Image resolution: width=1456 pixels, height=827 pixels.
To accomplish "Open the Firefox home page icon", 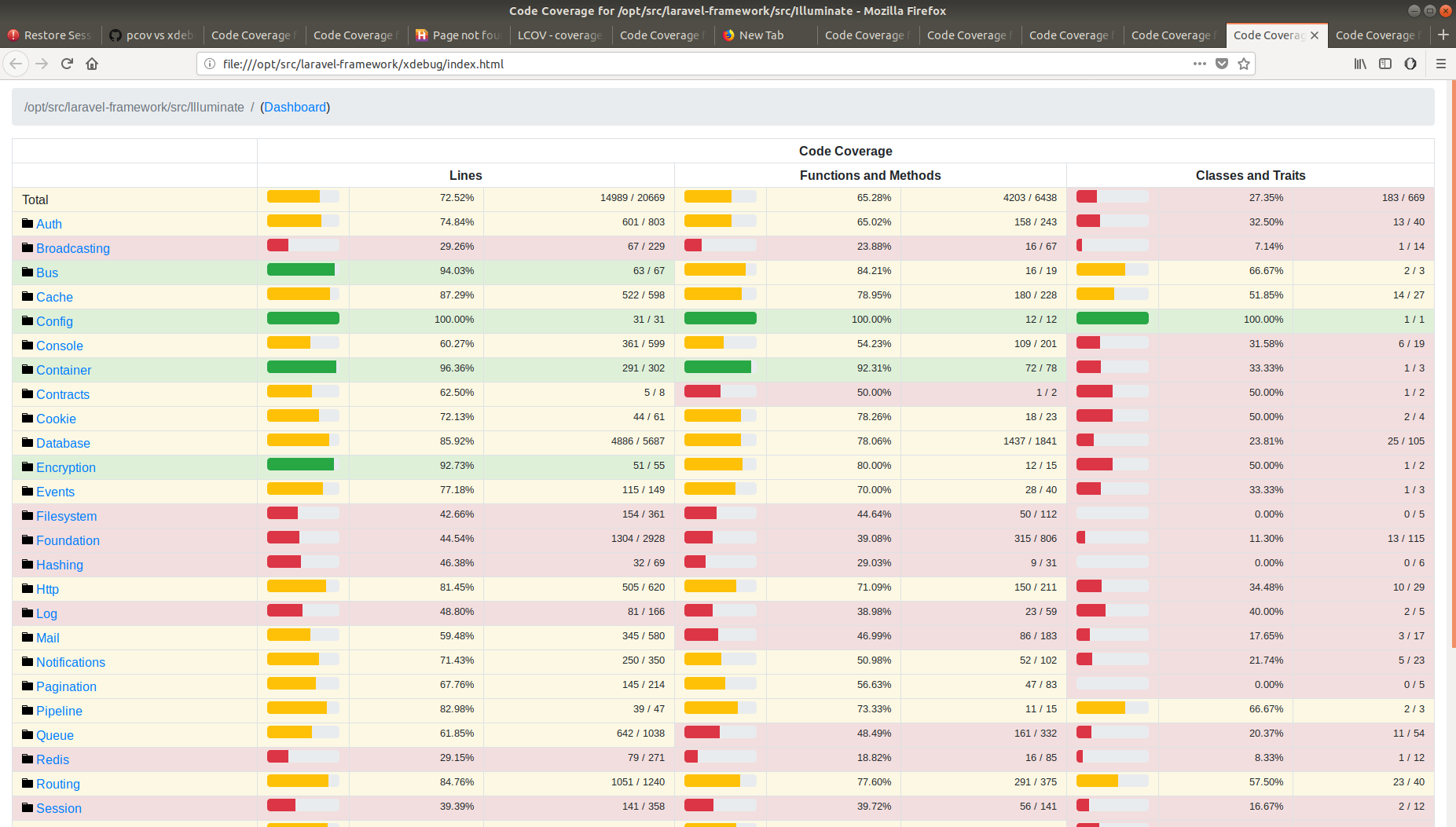I will (x=92, y=64).
